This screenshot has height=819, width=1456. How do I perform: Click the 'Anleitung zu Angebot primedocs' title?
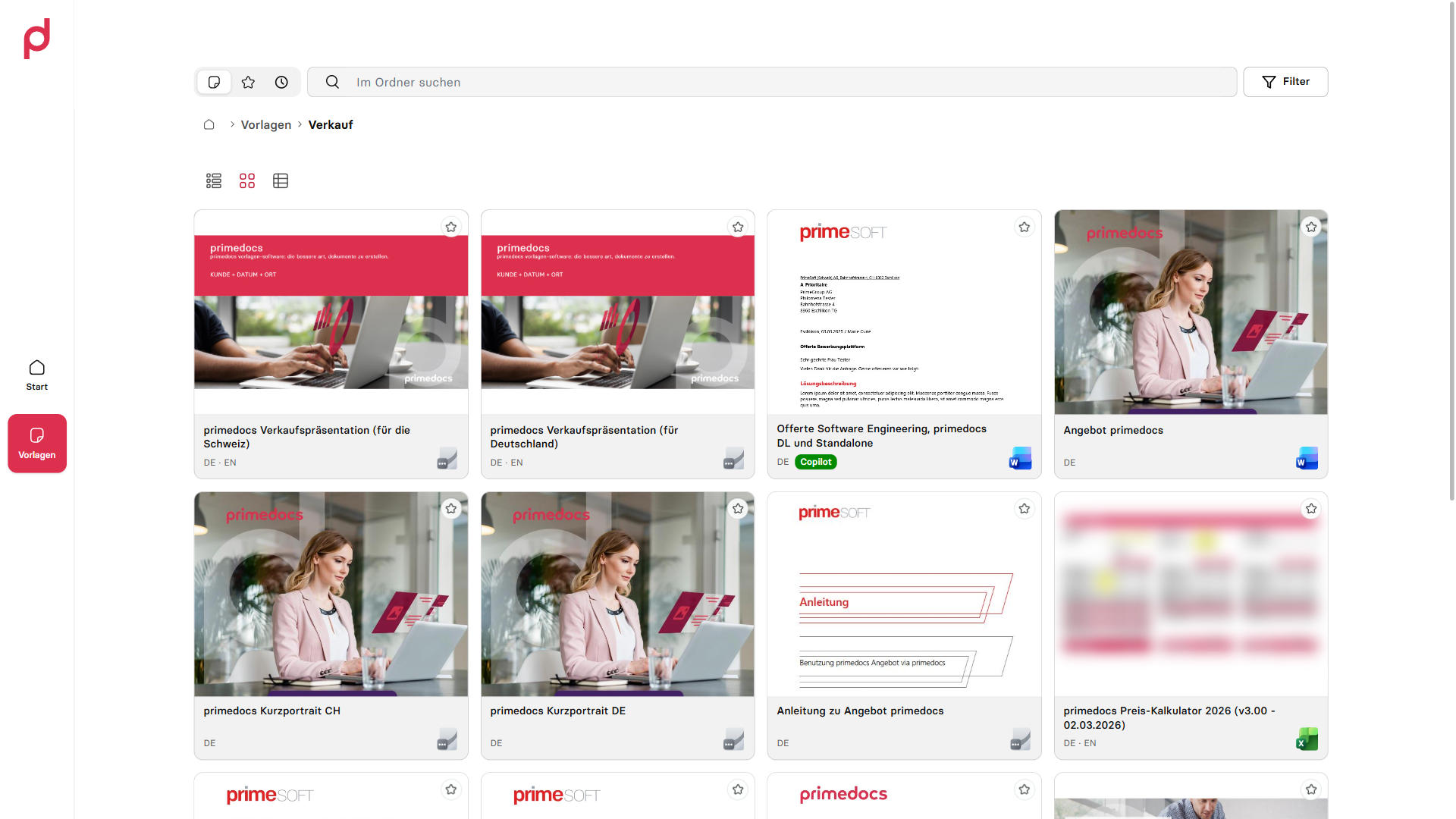pyautogui.click(x=860, y=711)
